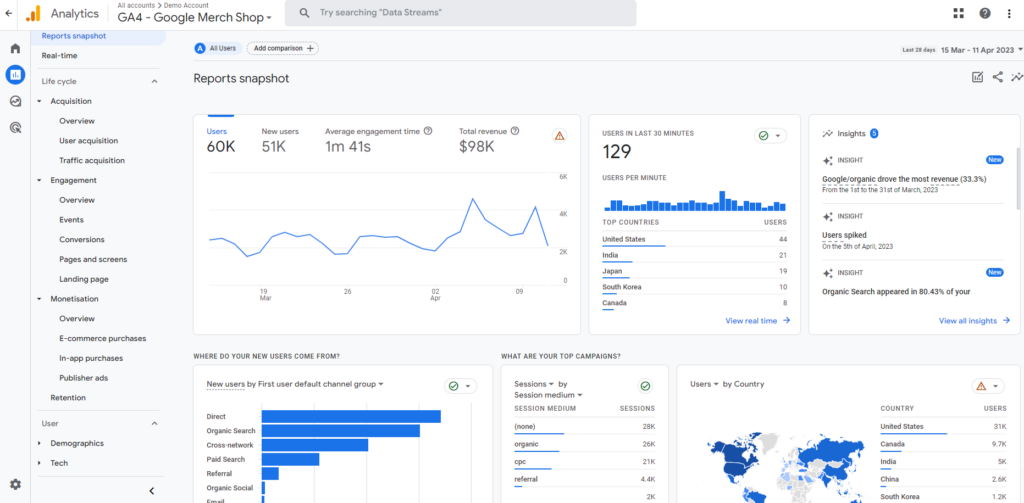Viewport: 1024px width, 503px height.
Task: Click the warning triangle on Users card
Action: pos(559,135)
